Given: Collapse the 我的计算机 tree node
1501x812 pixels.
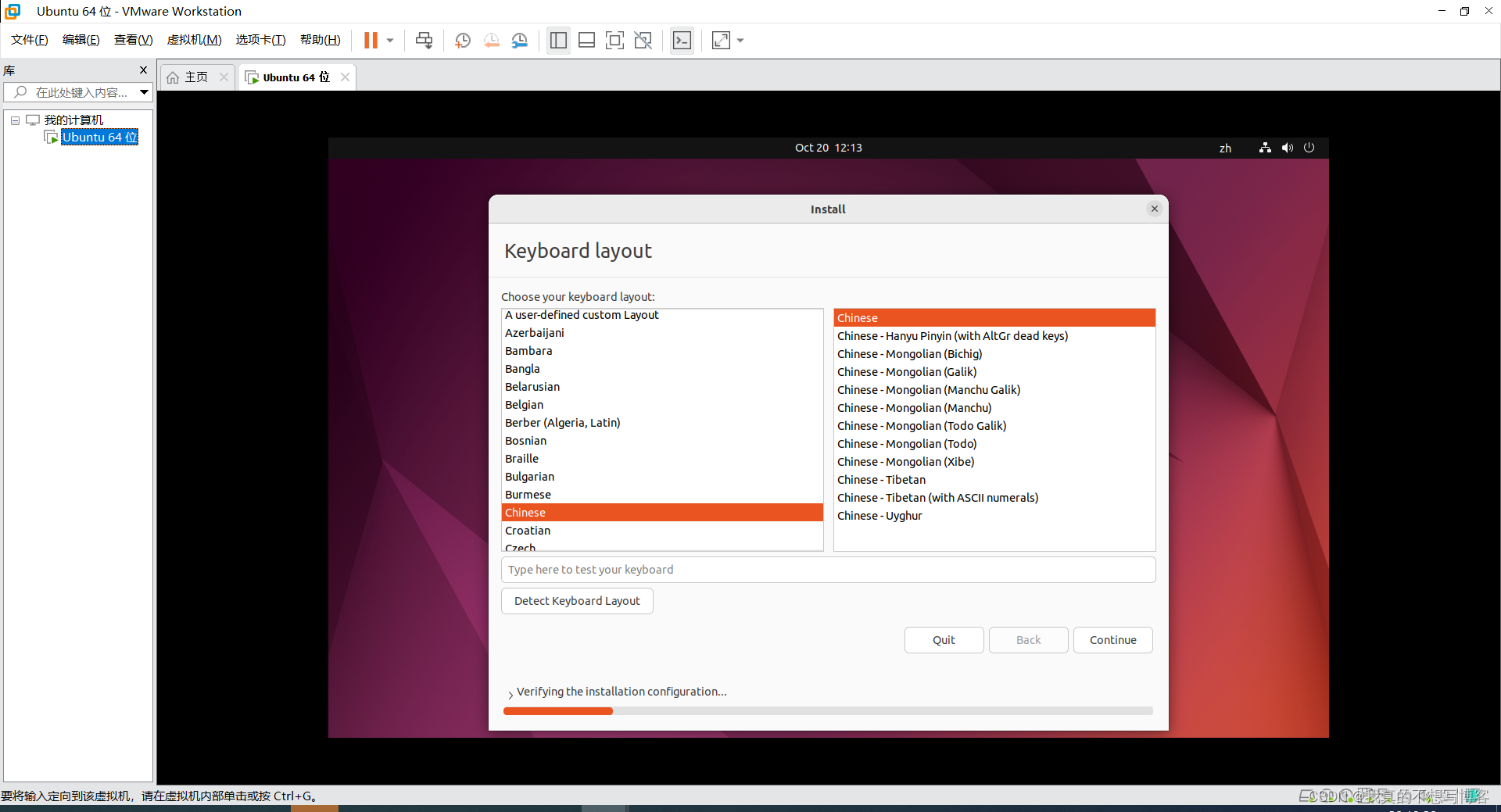Looking at the screenshot, I should click(x=15, y=120).
